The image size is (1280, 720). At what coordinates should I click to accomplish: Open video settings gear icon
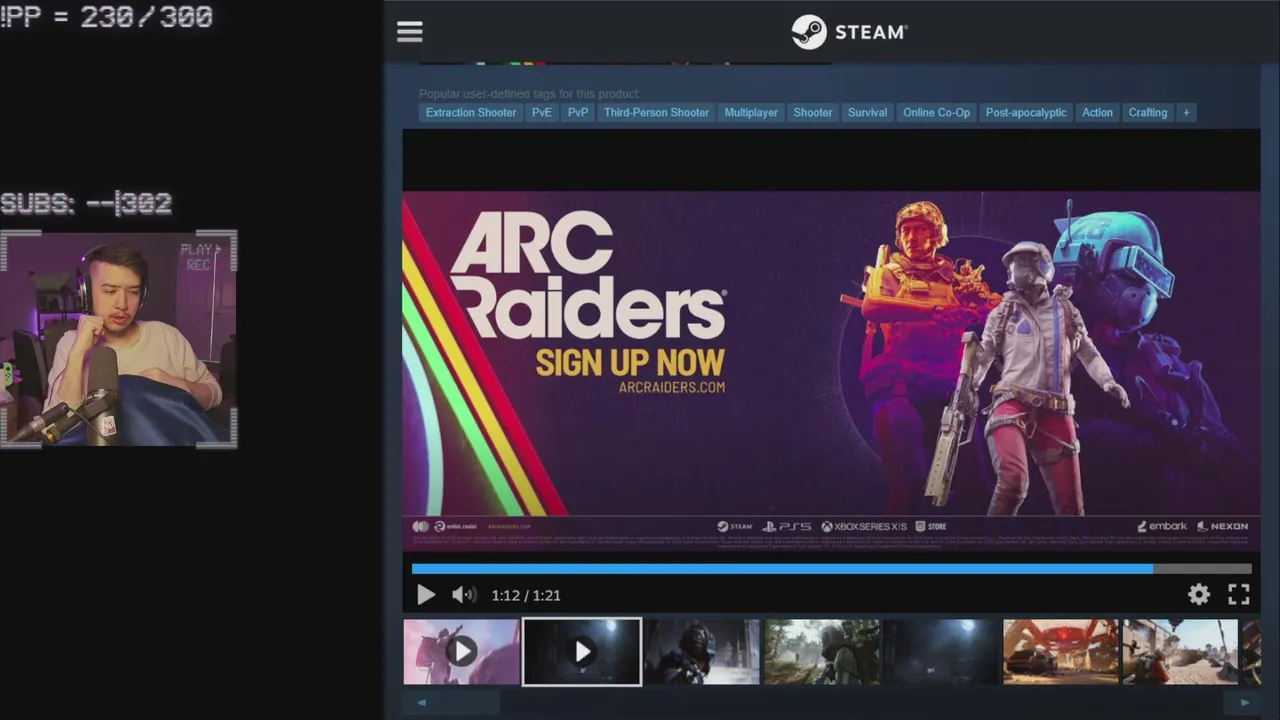click(1198, 595)
